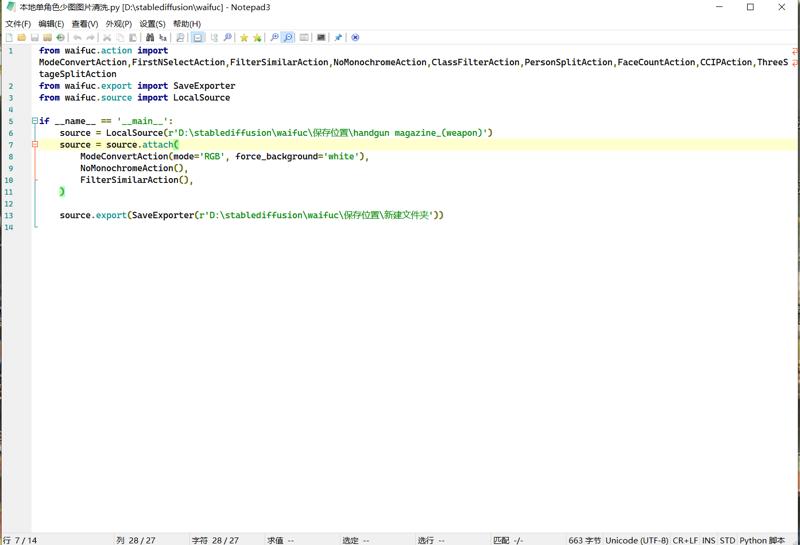Image resolution: width=800 pixels, height=545 pixels.
Task: Click the Copy toolbar icon
Action: click(x=120, y=37)
